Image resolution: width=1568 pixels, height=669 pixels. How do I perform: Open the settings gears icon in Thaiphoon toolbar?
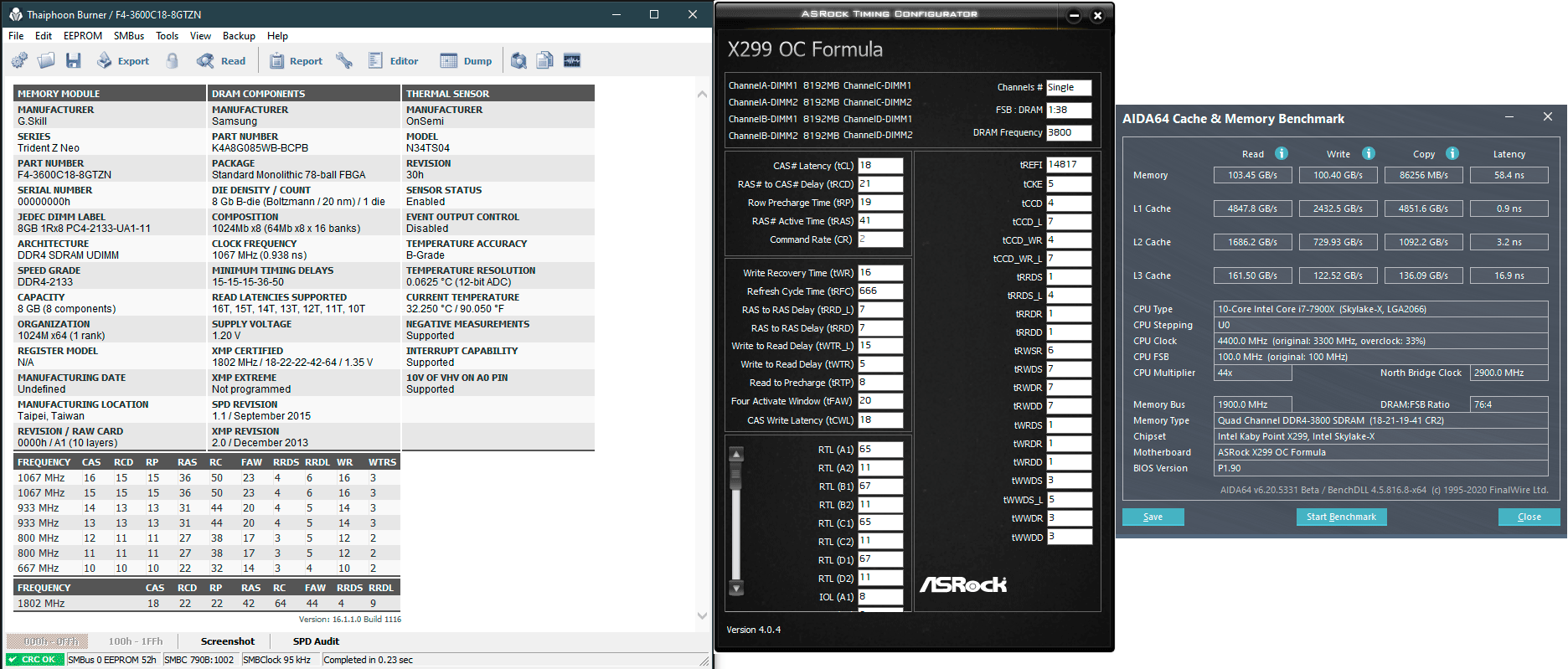pyautogui.click(x=19, y=60)
